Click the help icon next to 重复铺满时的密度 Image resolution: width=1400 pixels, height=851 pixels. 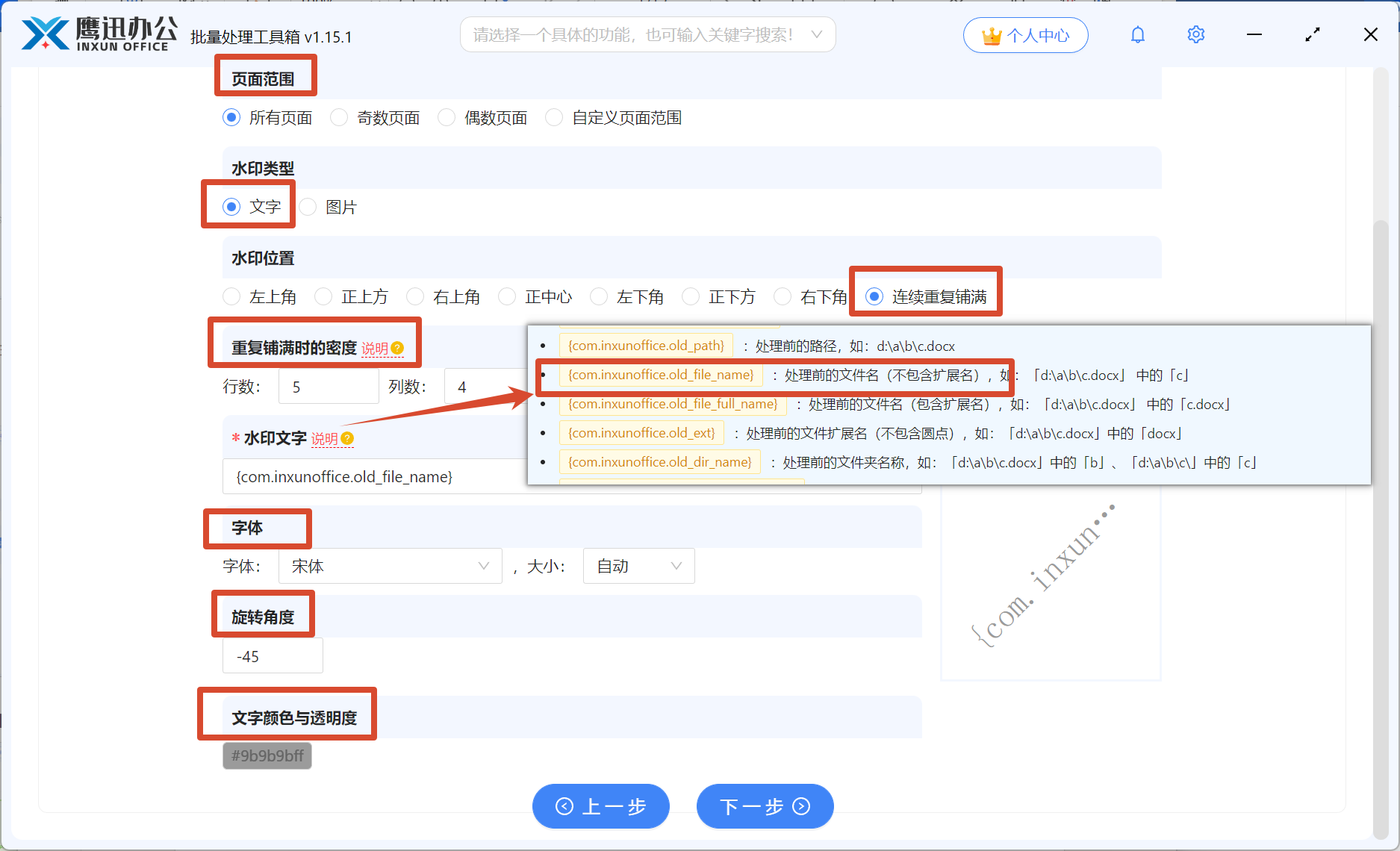point(397,348)
